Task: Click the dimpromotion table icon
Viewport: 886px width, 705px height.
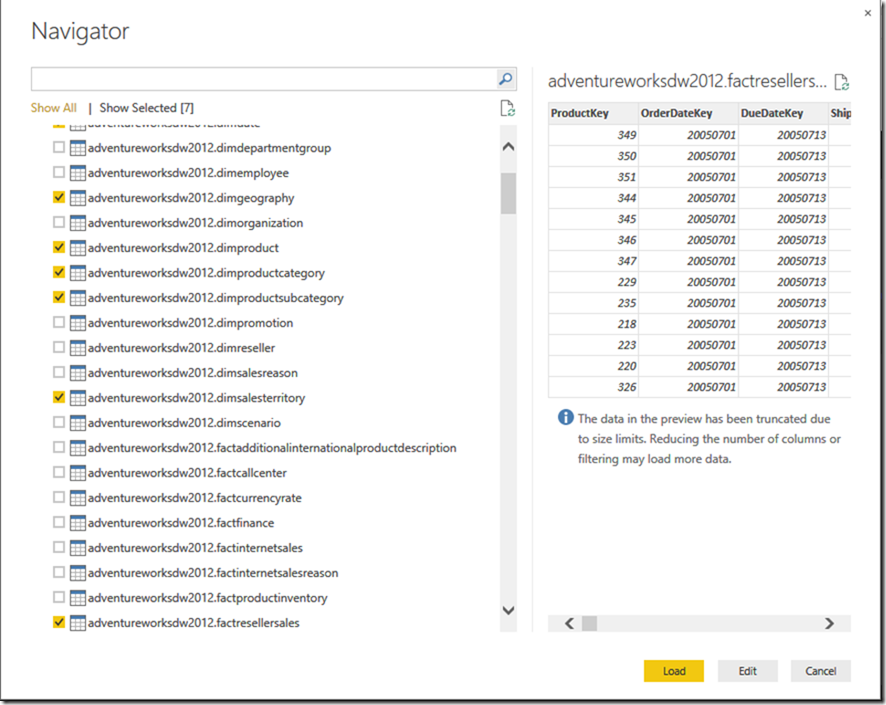Action: click(77, 323)
